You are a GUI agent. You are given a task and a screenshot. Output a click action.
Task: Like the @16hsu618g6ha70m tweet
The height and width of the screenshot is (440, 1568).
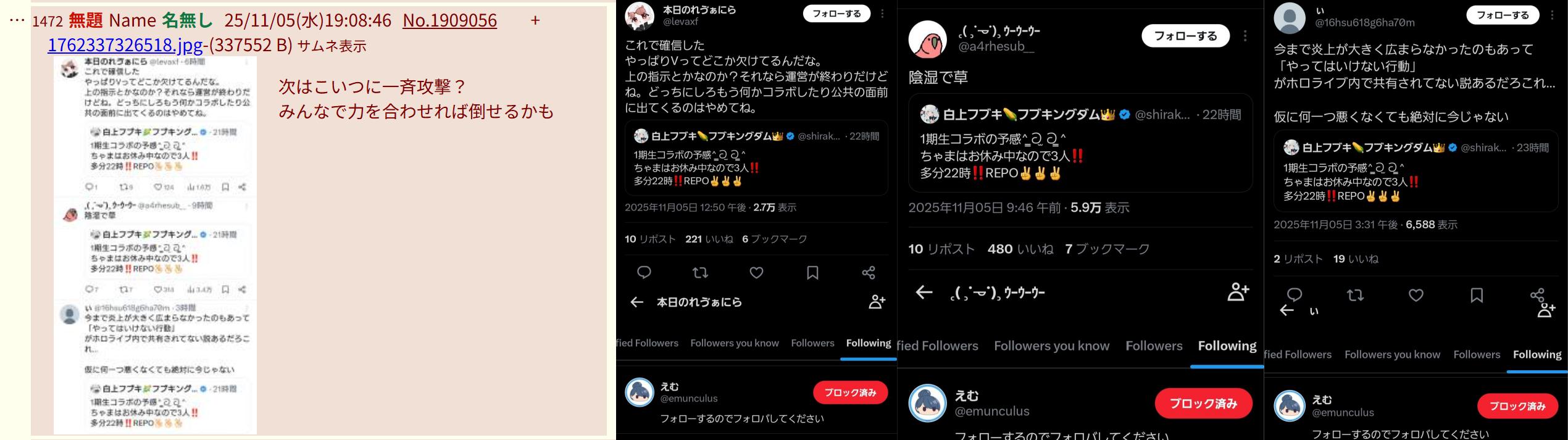(x=1416, y=296)
